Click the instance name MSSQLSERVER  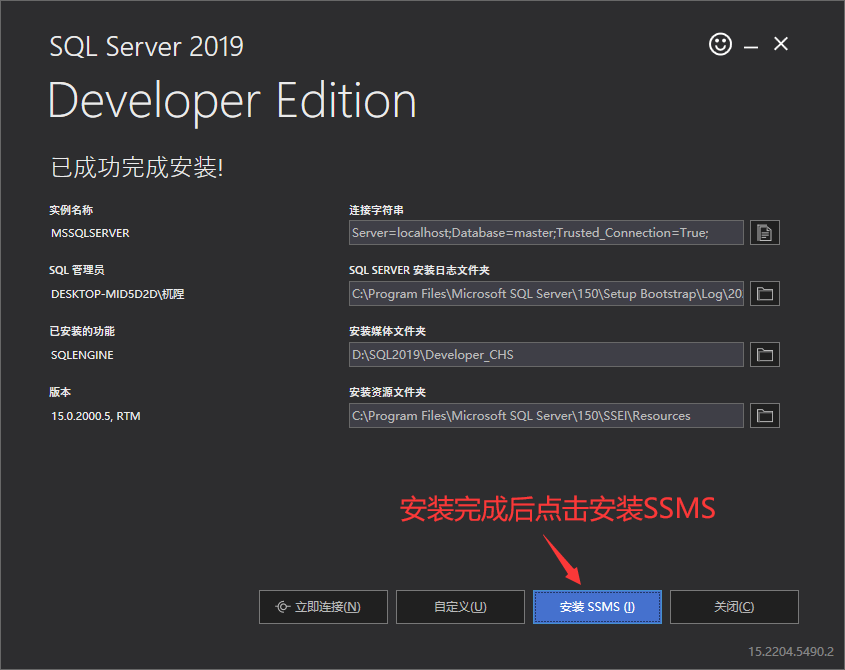click(x=90, y=233)
